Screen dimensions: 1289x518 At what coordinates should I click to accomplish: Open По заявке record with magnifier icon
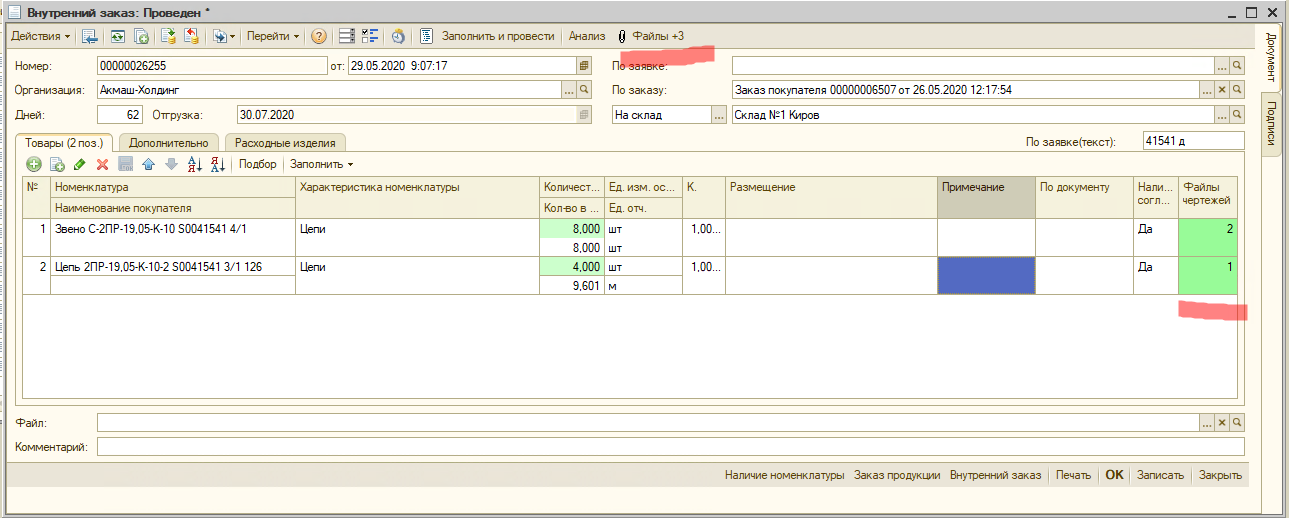[1237, 65]
